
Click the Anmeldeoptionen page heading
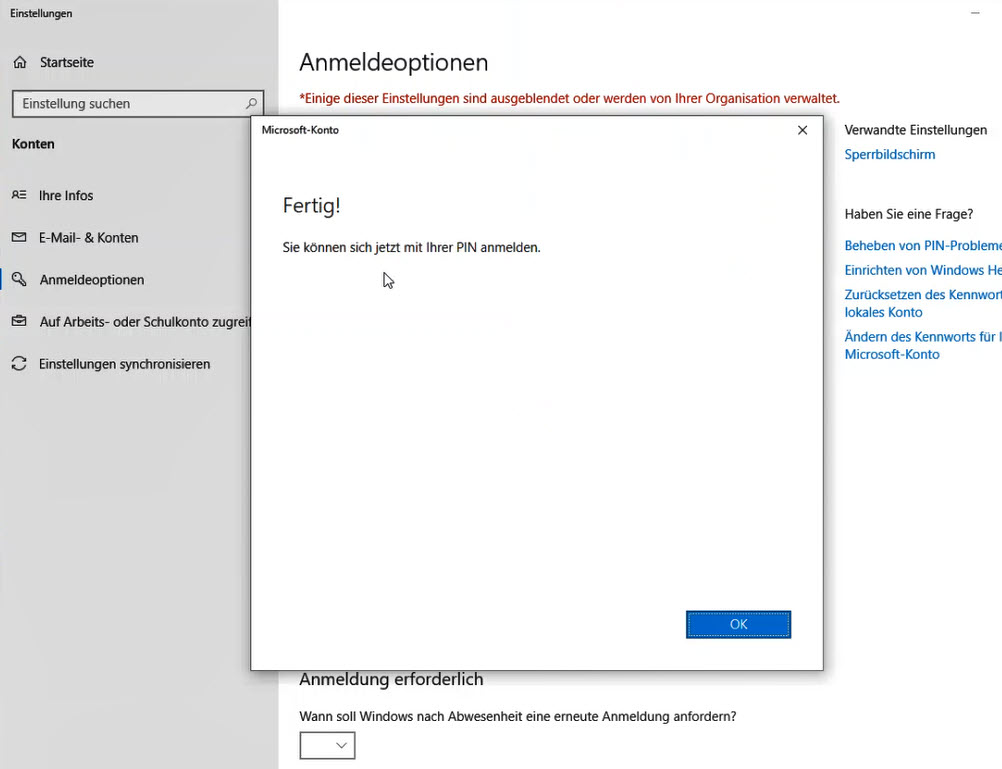coord(394,62)
